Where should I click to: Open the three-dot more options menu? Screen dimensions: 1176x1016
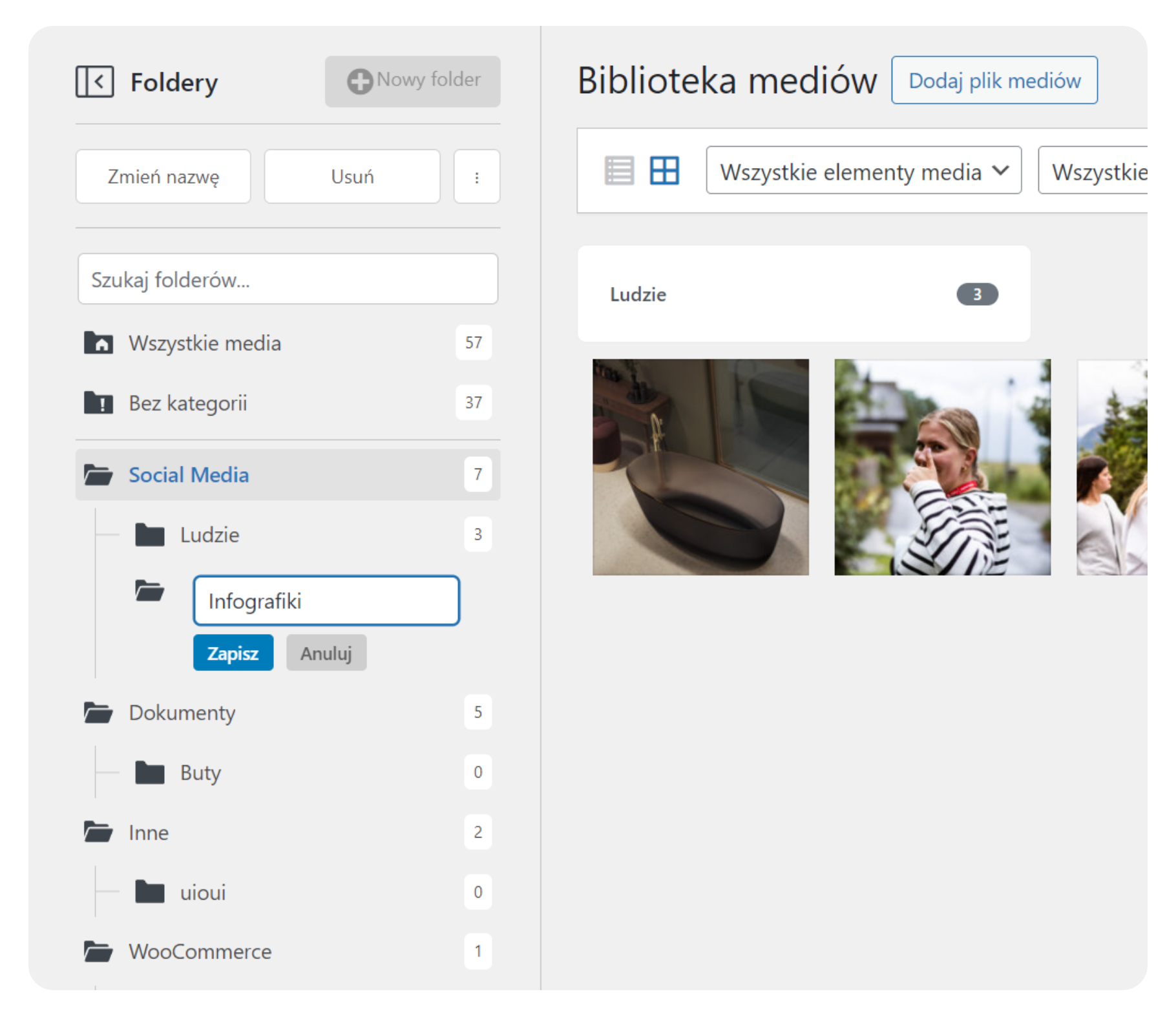pos(476,177)
